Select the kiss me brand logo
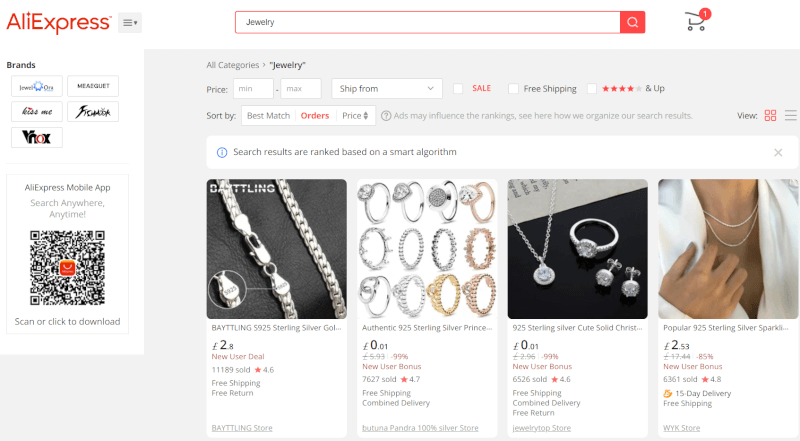Image resolution: width=800 pixels, height=441 pixels. 37,112
